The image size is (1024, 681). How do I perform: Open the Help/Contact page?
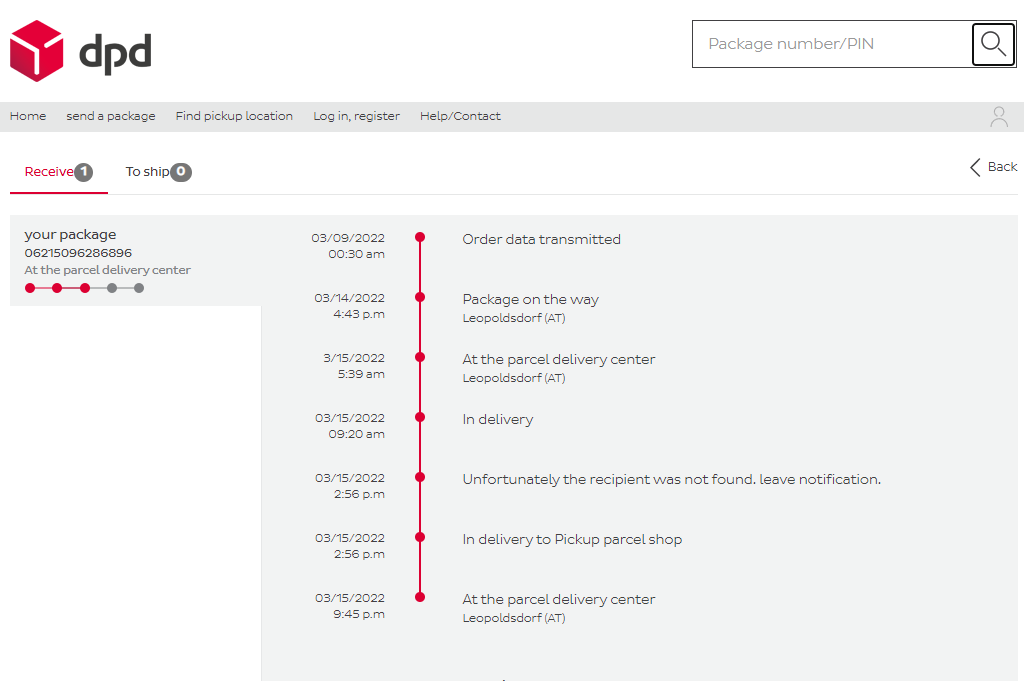460,116
